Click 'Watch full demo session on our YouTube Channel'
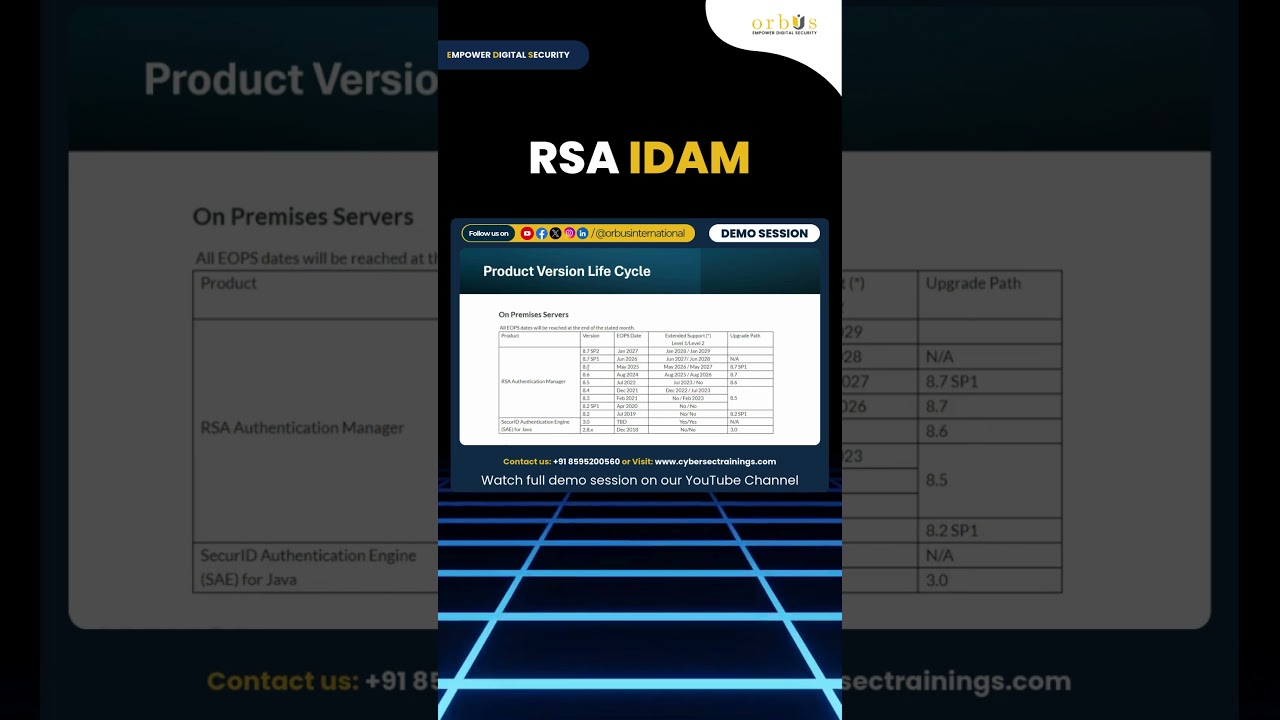The width and height of the screenshot is (1280, 720). click(x=640, y=480)
